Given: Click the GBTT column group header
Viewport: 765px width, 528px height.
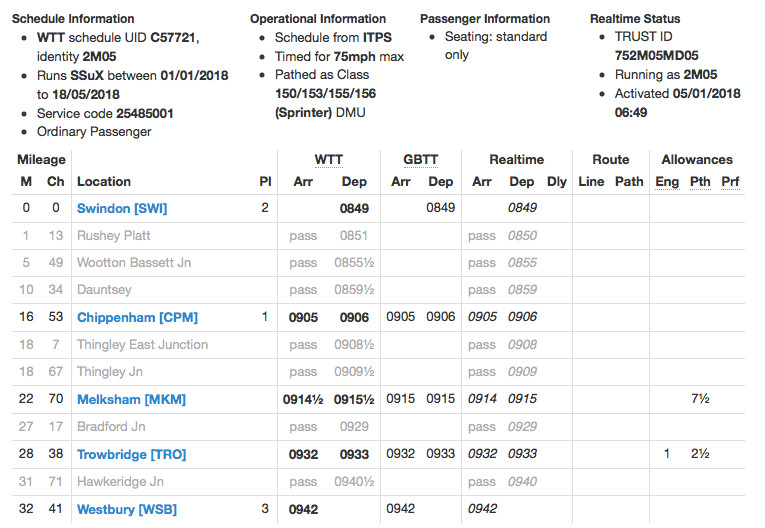Looking at the screenshot, I should (x=420, y=159).
